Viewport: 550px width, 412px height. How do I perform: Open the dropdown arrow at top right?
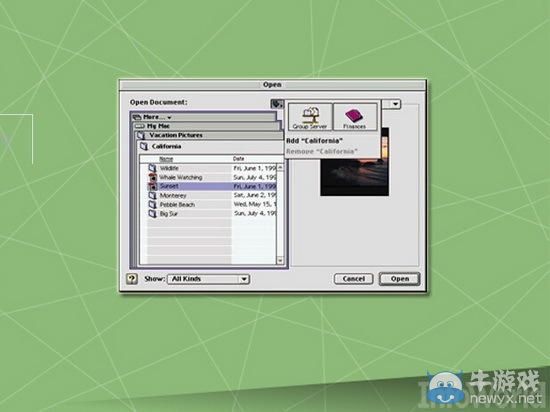pyautogui.click(x=396, y=104)
